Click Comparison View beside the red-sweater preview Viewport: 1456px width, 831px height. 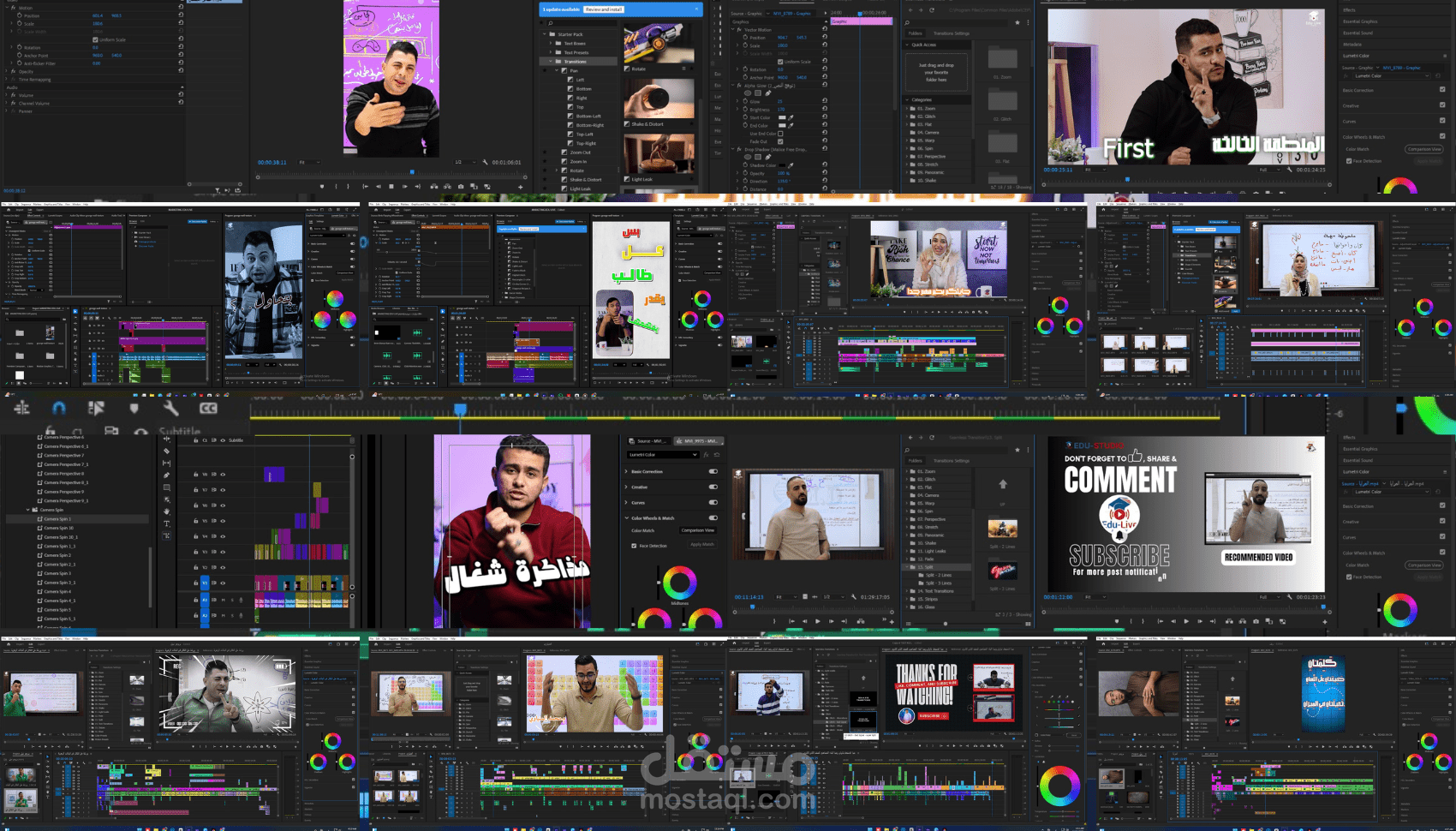click(697, 530)
